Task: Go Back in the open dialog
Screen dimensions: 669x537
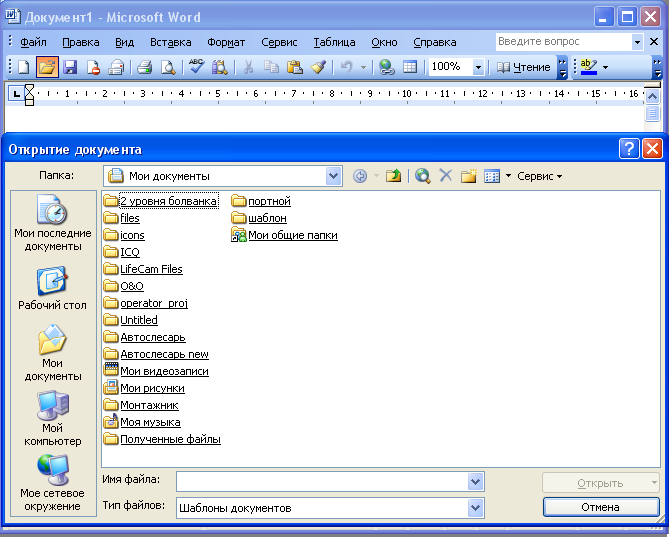Action: pyautogui.click(x=360, y=176)
